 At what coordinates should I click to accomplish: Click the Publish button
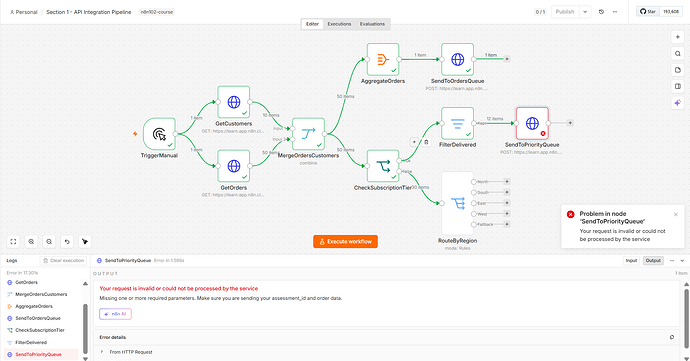[x=565, y=12]
